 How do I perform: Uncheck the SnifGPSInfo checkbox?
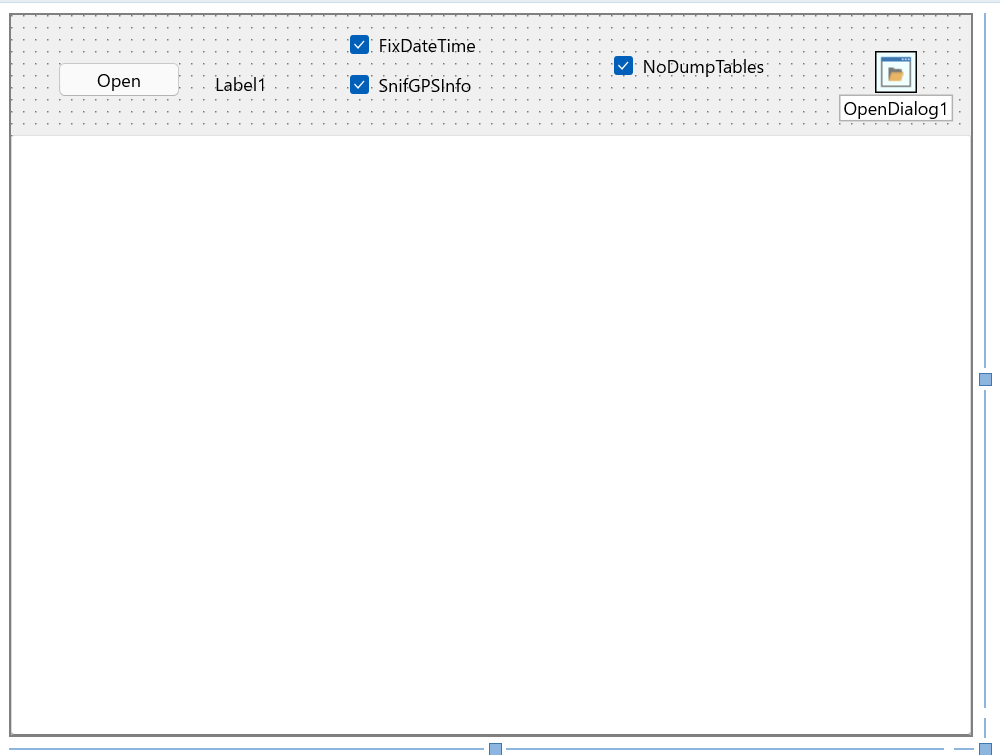(360, 85)
